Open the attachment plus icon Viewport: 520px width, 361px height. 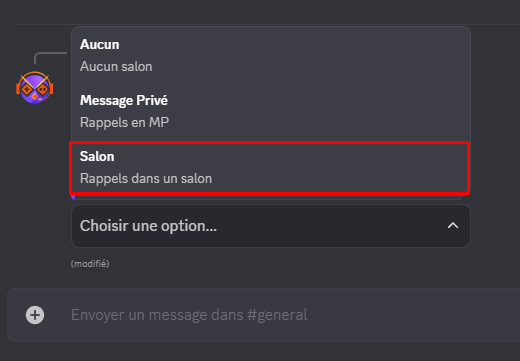coord(35,315)
